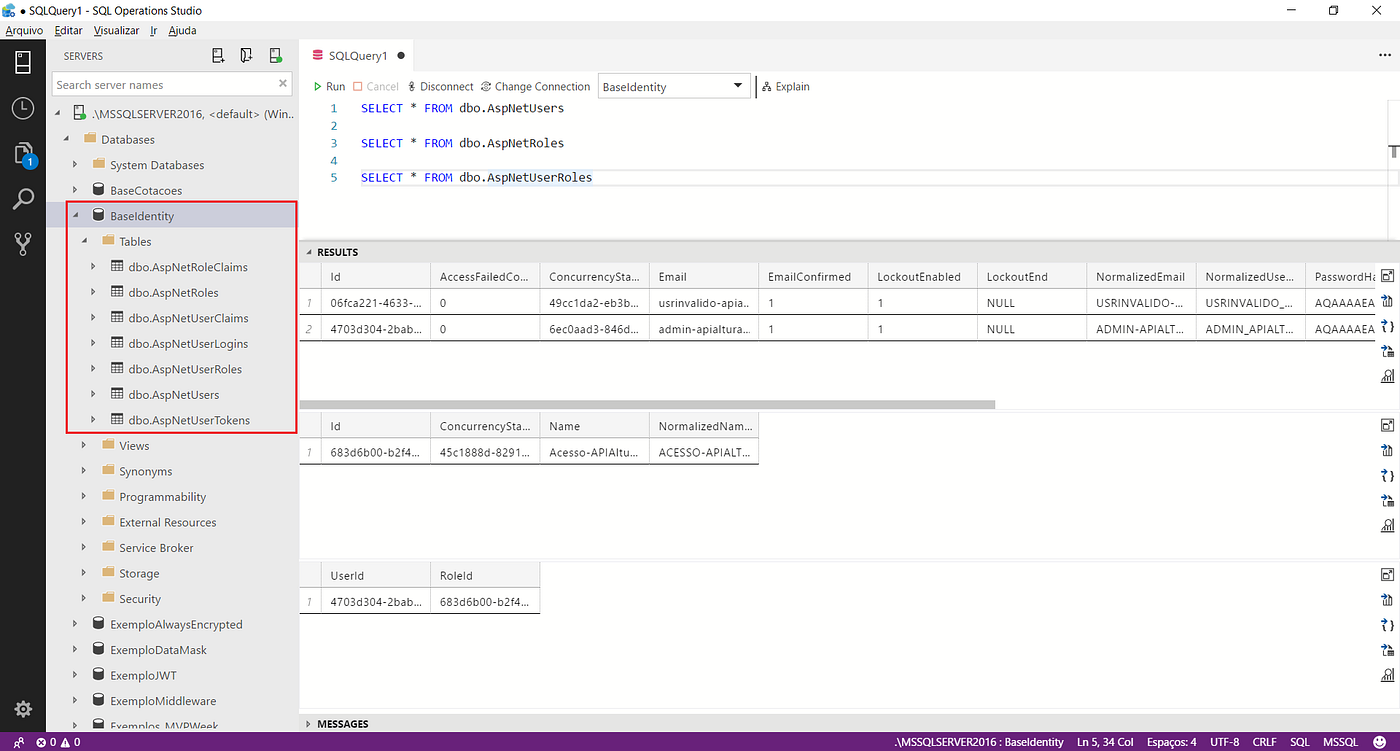
Task: Open the Editar menu
Action: [69, 30]
